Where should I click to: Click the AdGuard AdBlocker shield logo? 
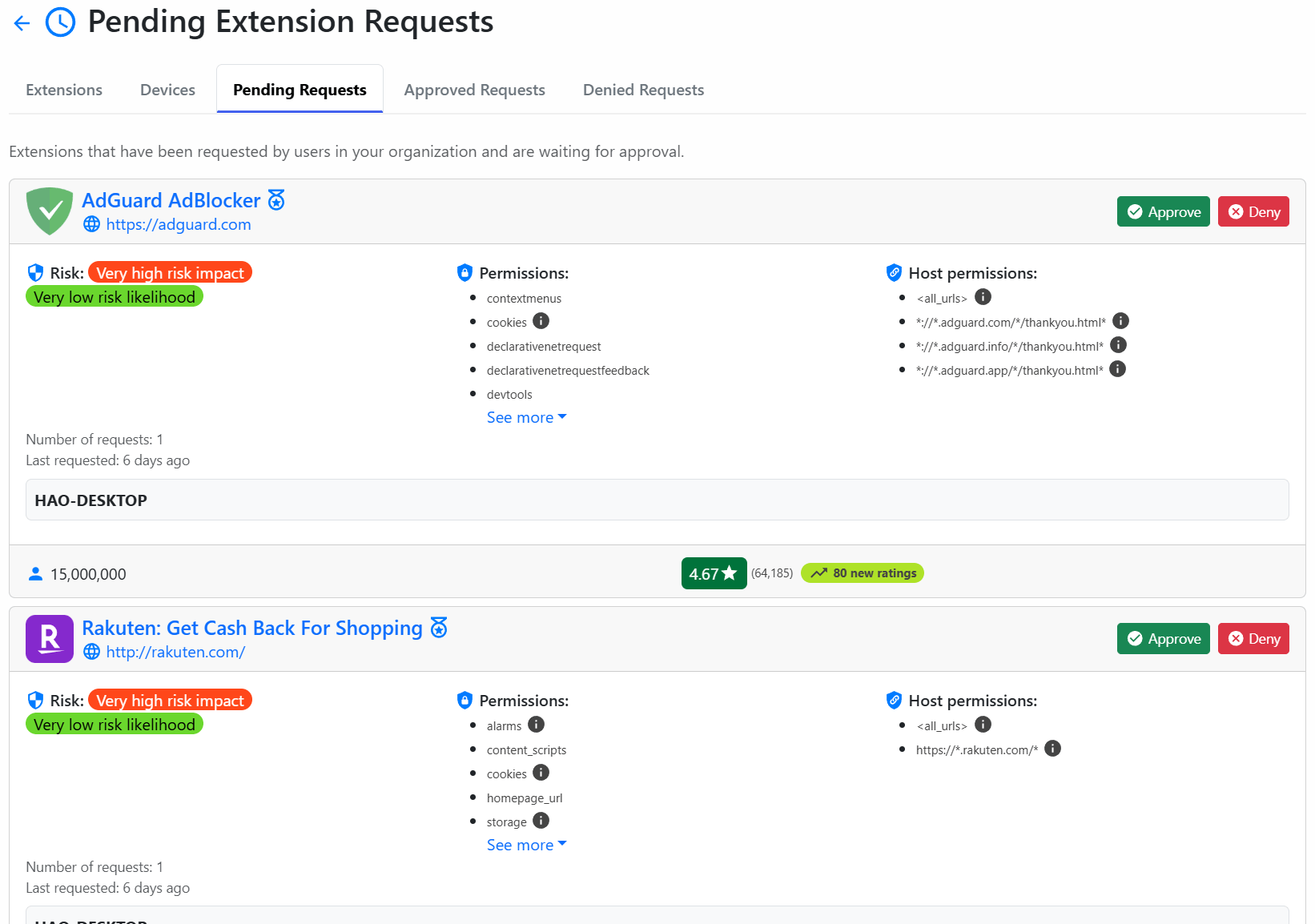(x=50, y=211)
